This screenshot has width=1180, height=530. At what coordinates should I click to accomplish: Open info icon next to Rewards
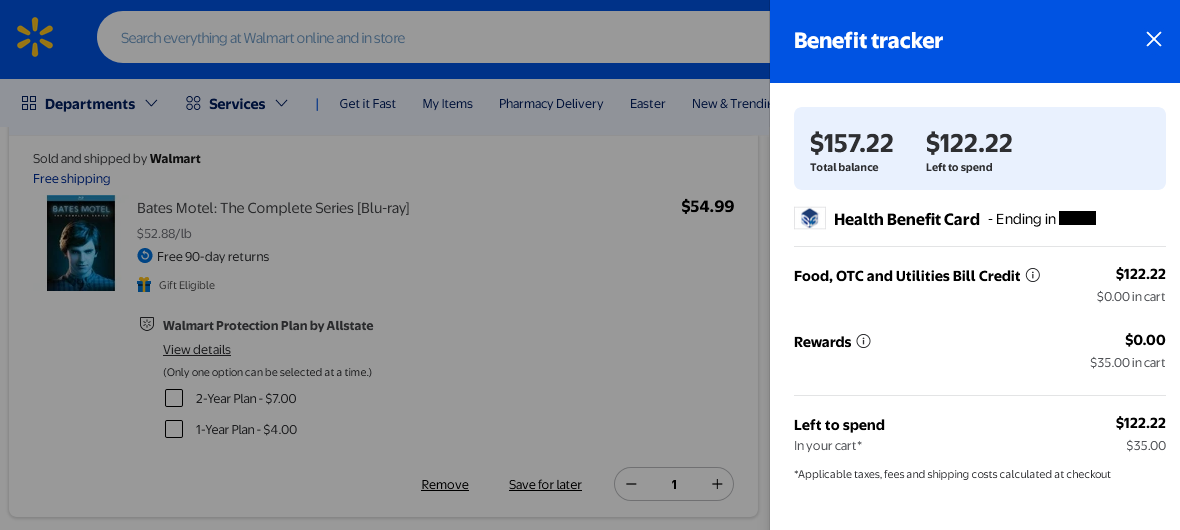864,342
